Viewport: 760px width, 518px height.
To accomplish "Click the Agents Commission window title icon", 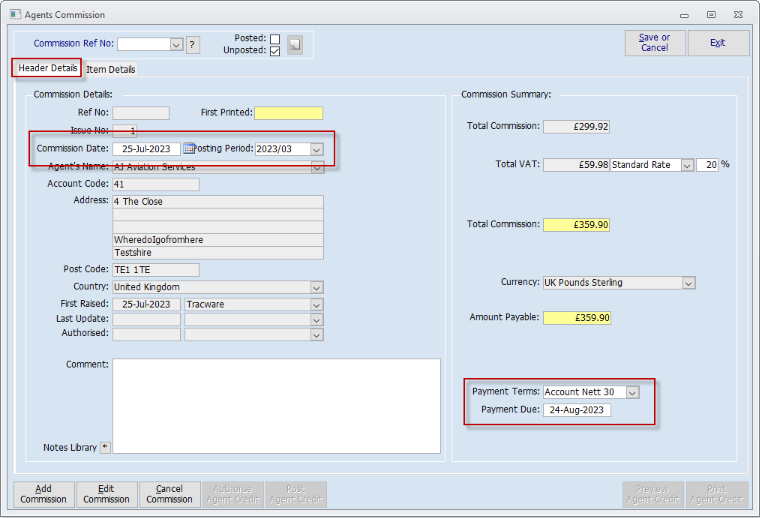I will [x=14, y=15].
